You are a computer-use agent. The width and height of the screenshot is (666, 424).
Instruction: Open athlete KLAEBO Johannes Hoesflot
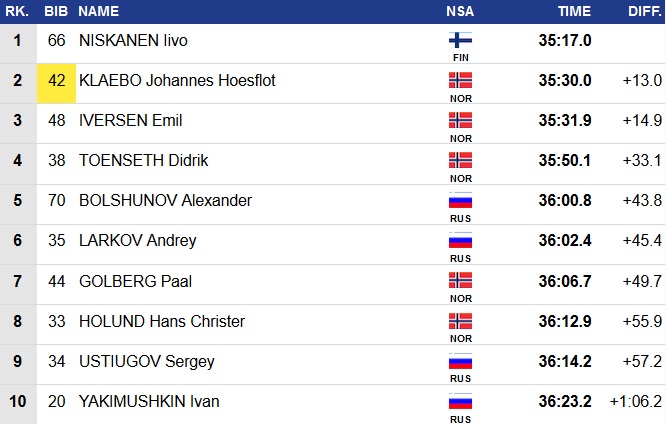[x=177, y=80]
